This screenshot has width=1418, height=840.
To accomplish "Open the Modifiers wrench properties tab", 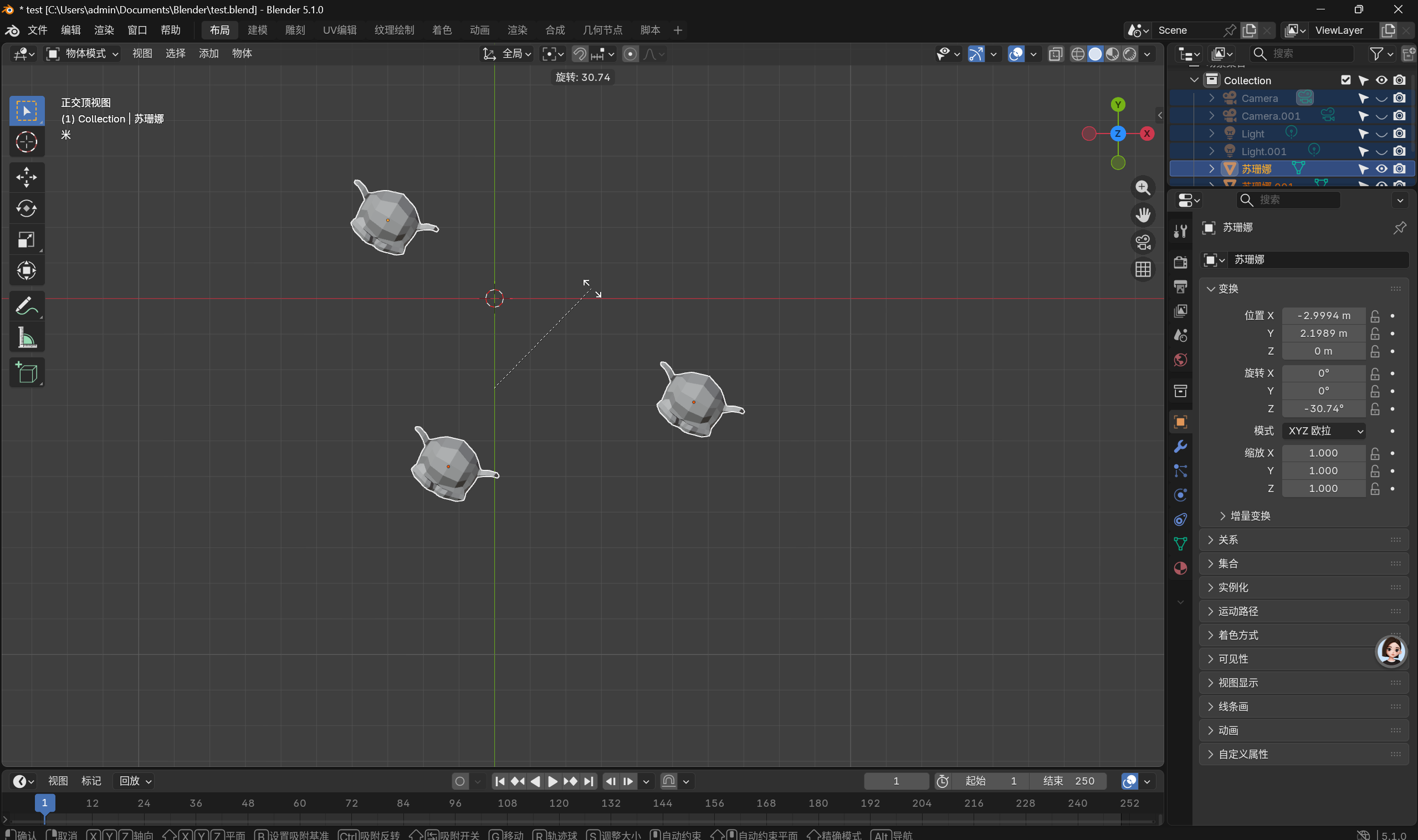I will point(1180,447).
